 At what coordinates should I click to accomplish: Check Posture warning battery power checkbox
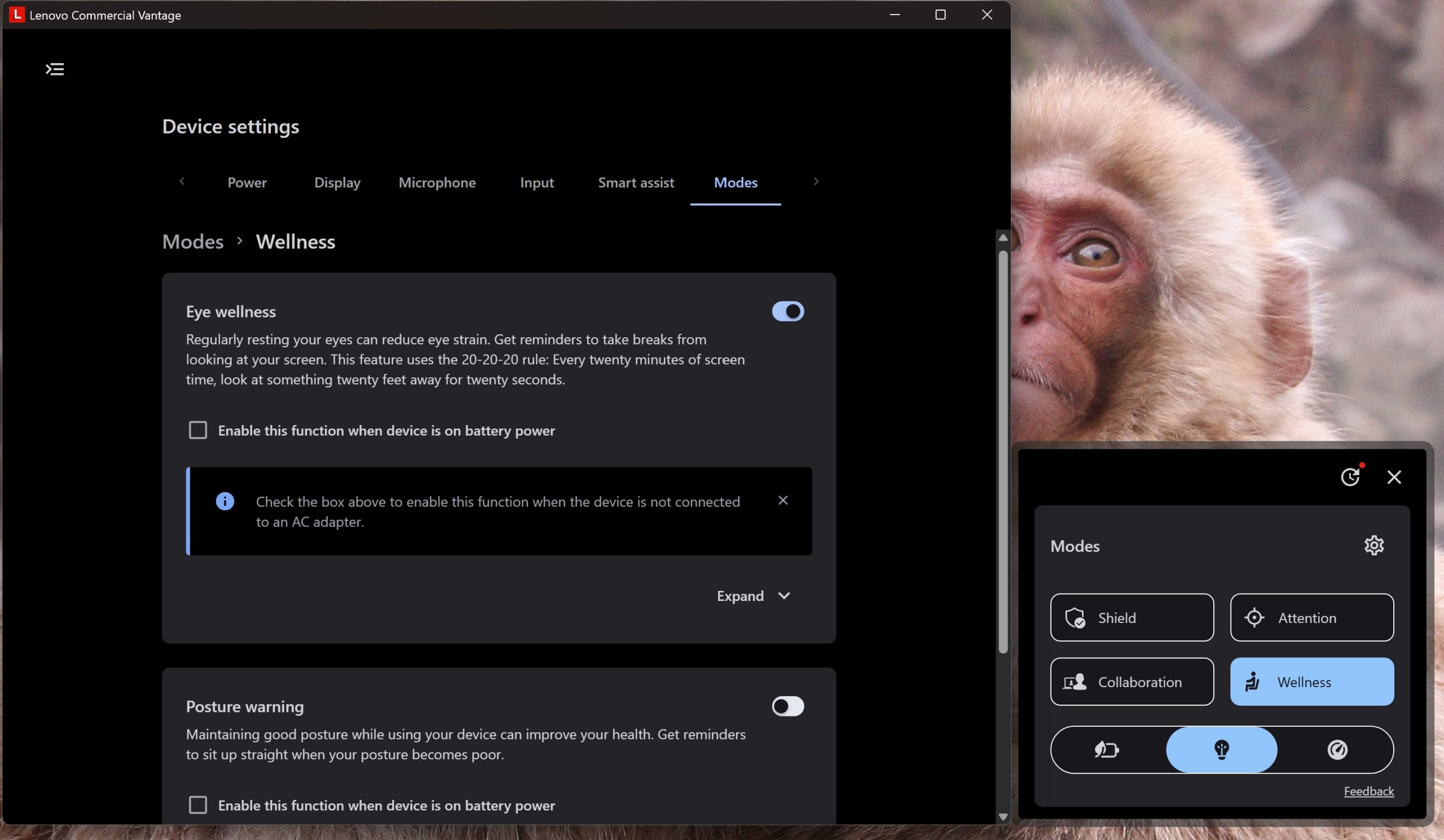[197, 804]
